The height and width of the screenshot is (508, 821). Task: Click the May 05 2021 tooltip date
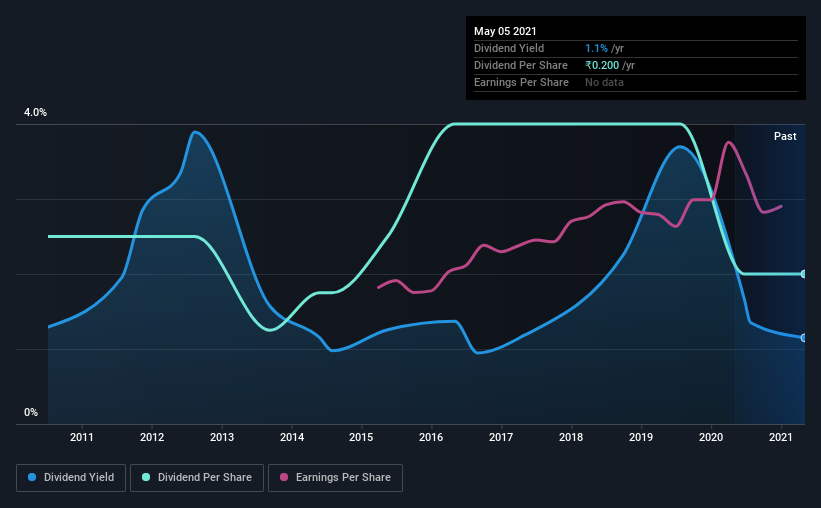coord(505,31)
